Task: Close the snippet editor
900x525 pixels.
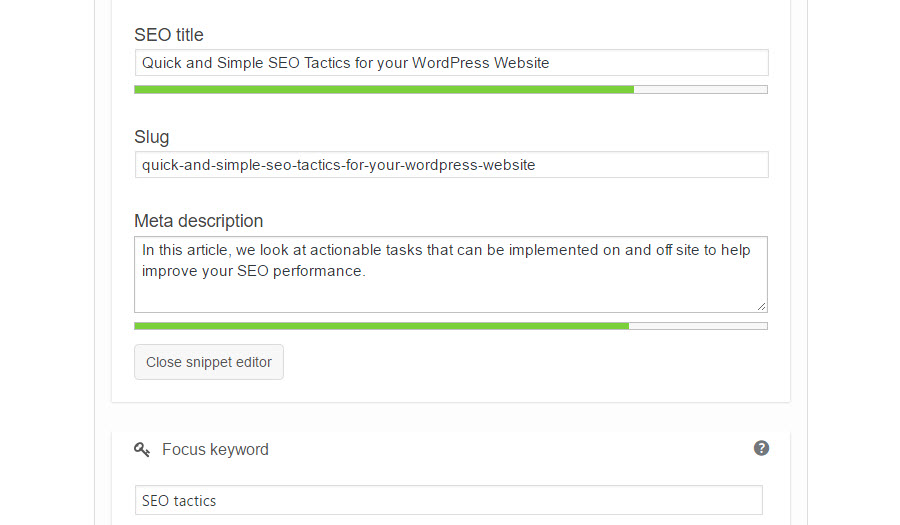Action: [x=209, y=362]
